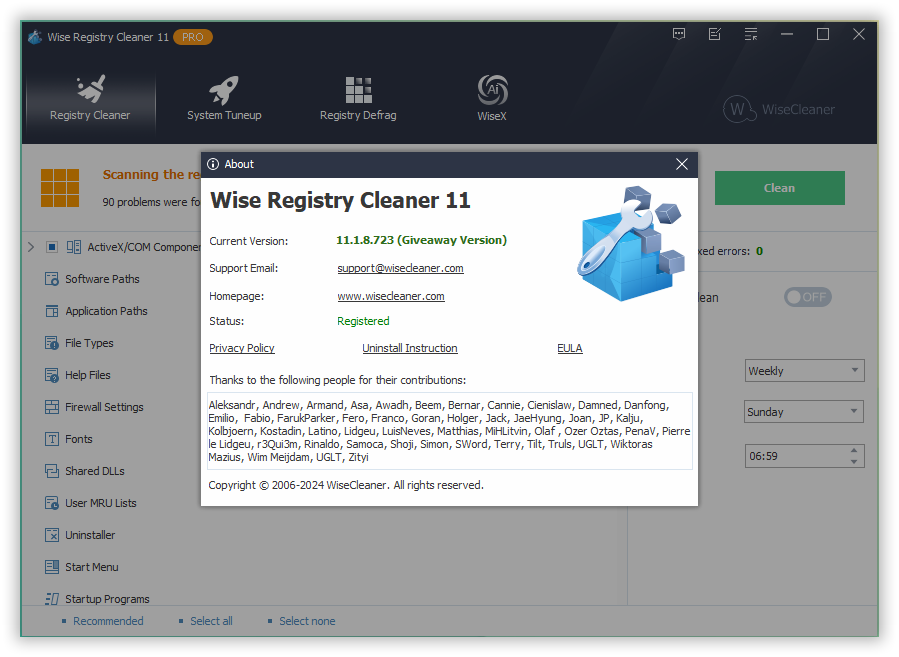Click the contributors names text box
899x657 pixels.
tap(450, 431)
